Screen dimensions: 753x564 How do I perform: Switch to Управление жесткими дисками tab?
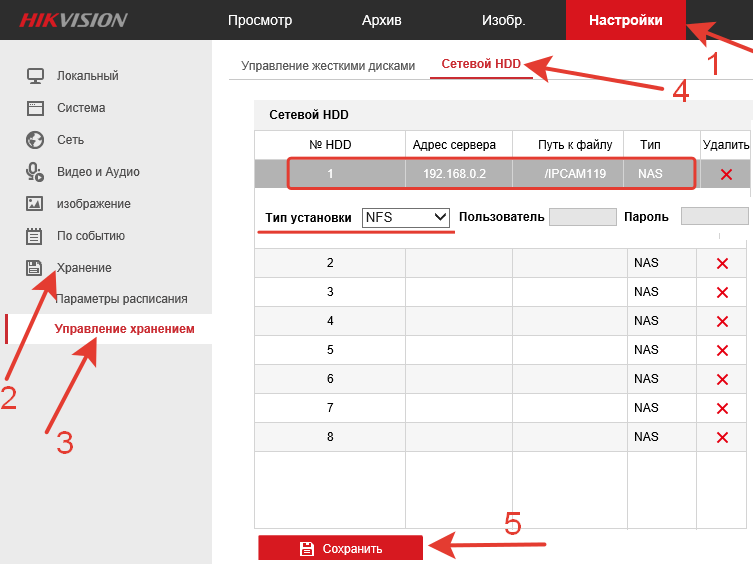click(x=328, y=66)
